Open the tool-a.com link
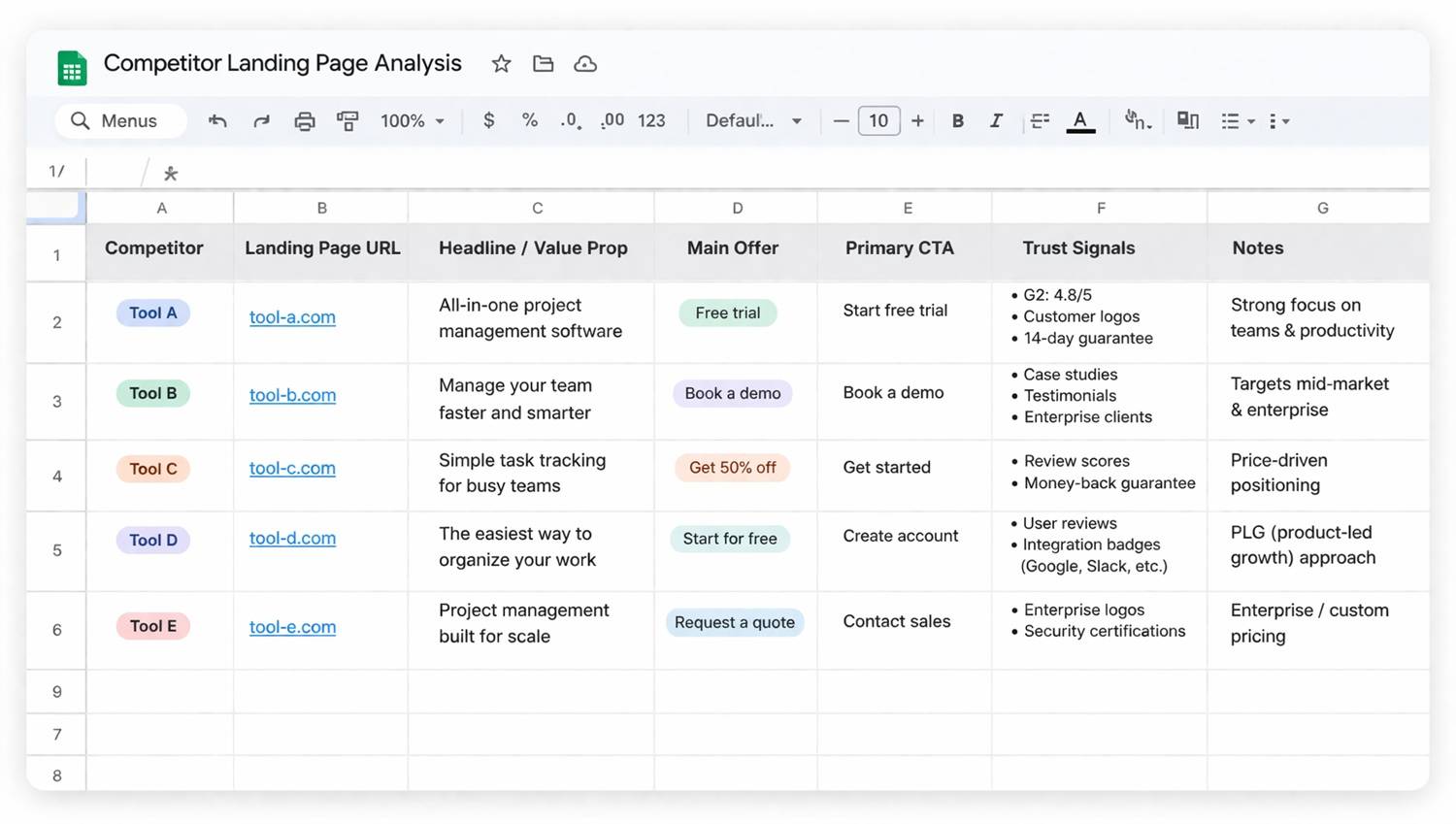 point(292,316)
